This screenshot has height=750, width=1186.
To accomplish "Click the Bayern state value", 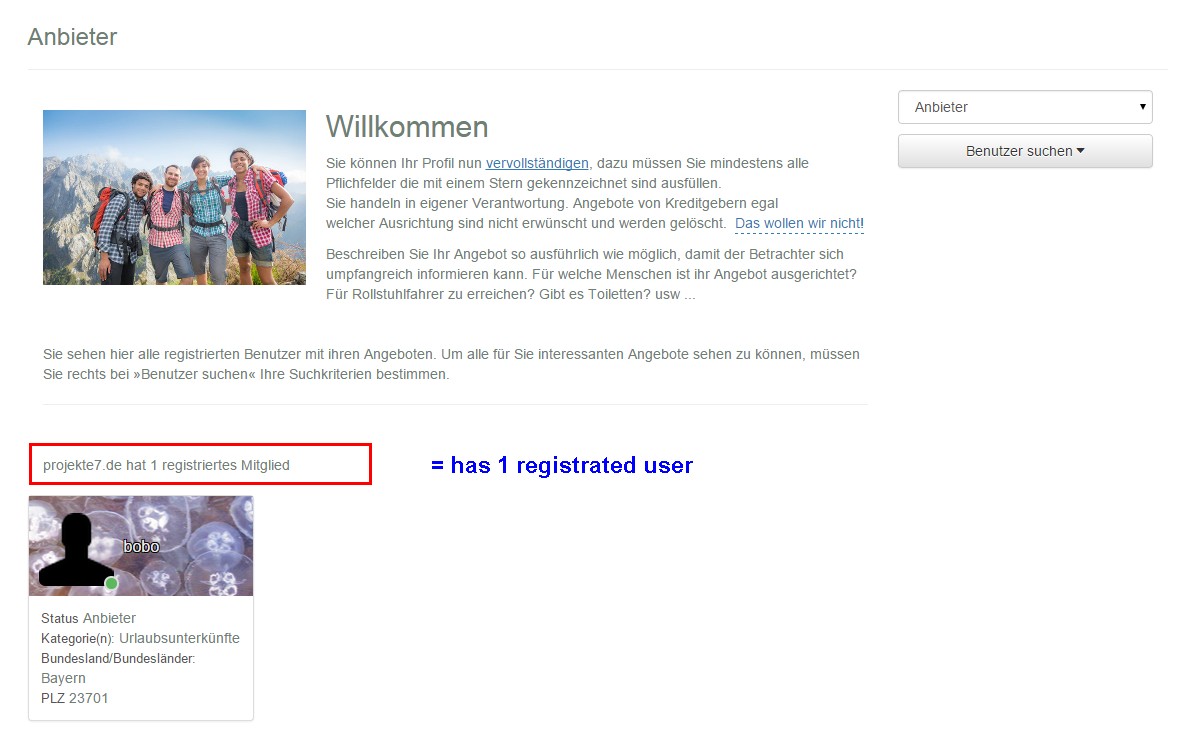I will tap(64, 678).
